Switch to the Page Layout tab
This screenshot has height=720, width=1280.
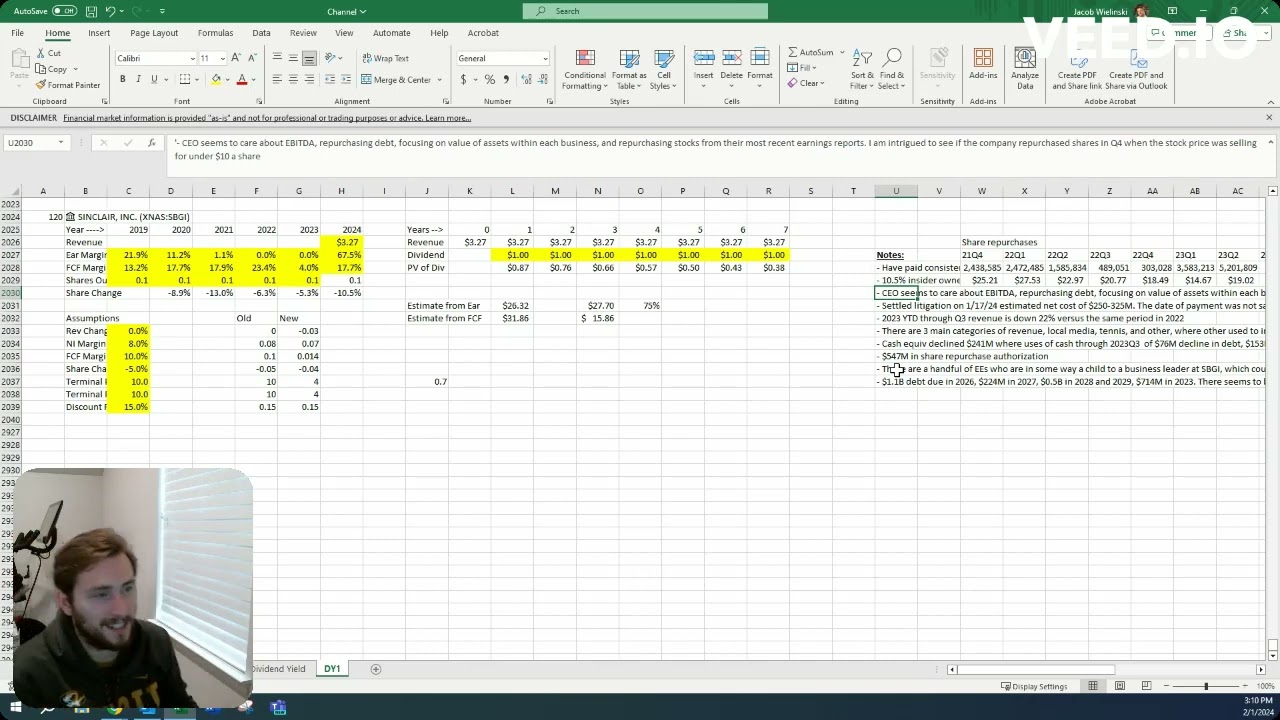[154, 33]
